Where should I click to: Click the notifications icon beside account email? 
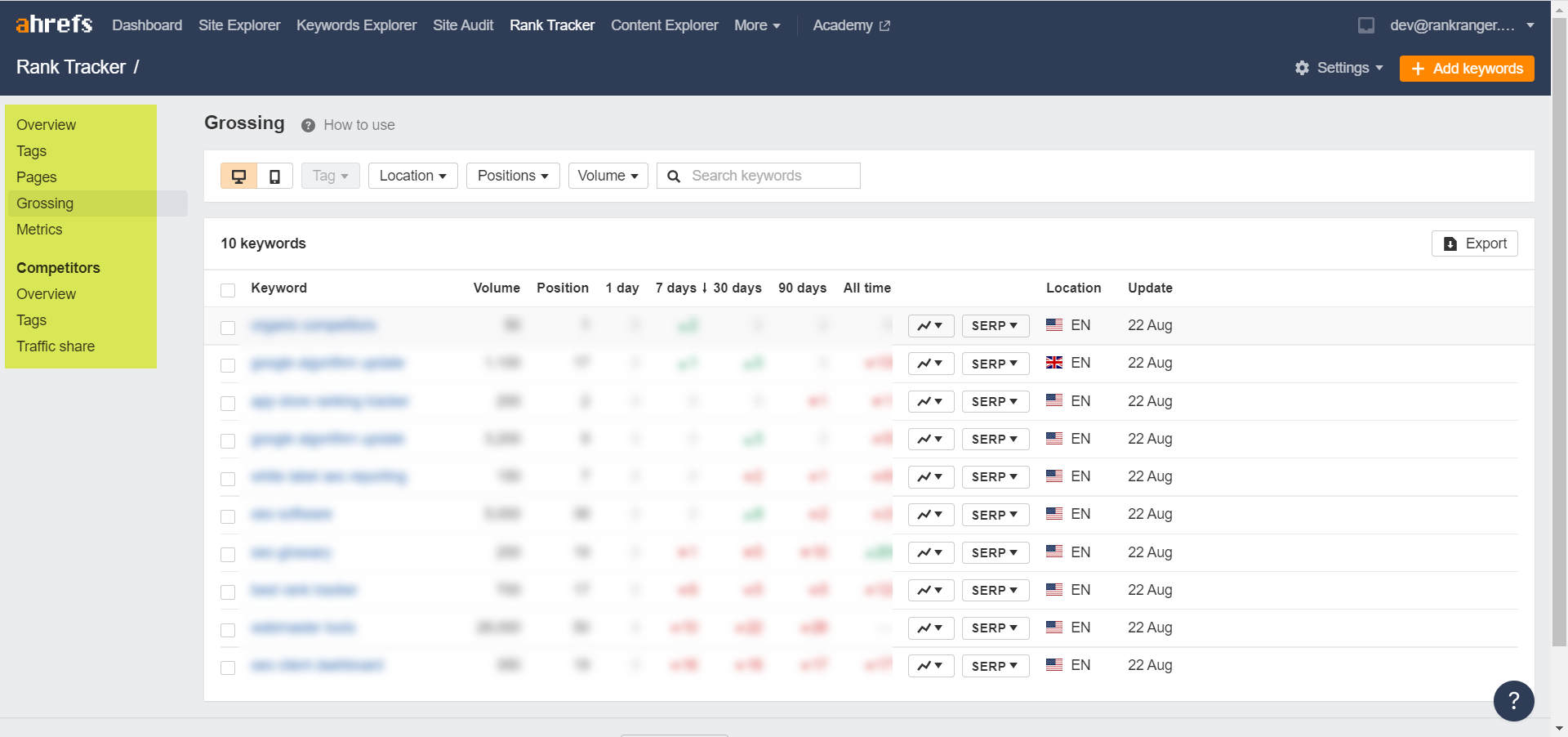pyautogui.click(x=1365, y=25)
